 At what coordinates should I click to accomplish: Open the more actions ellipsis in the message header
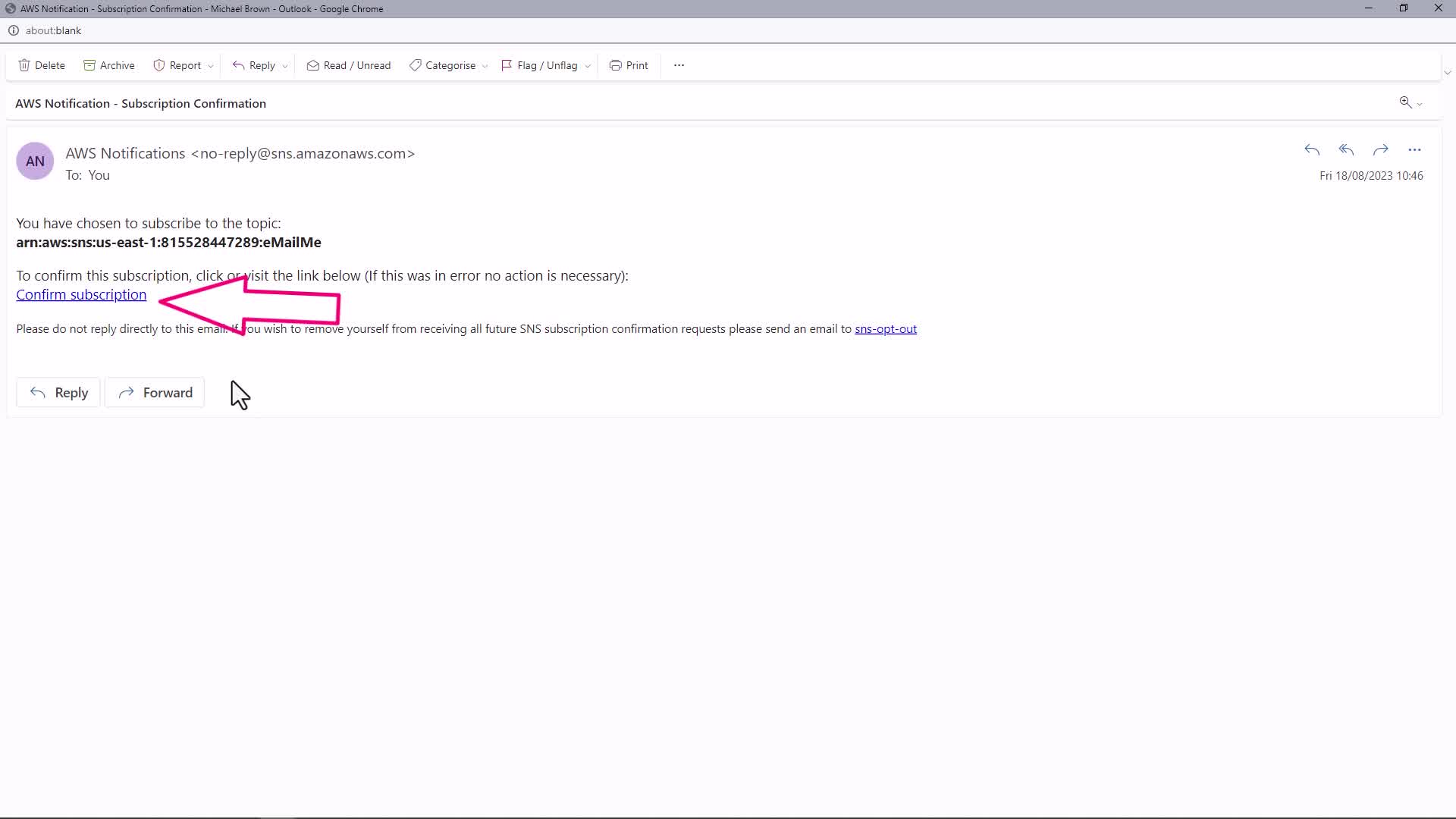click(1414, 150)
